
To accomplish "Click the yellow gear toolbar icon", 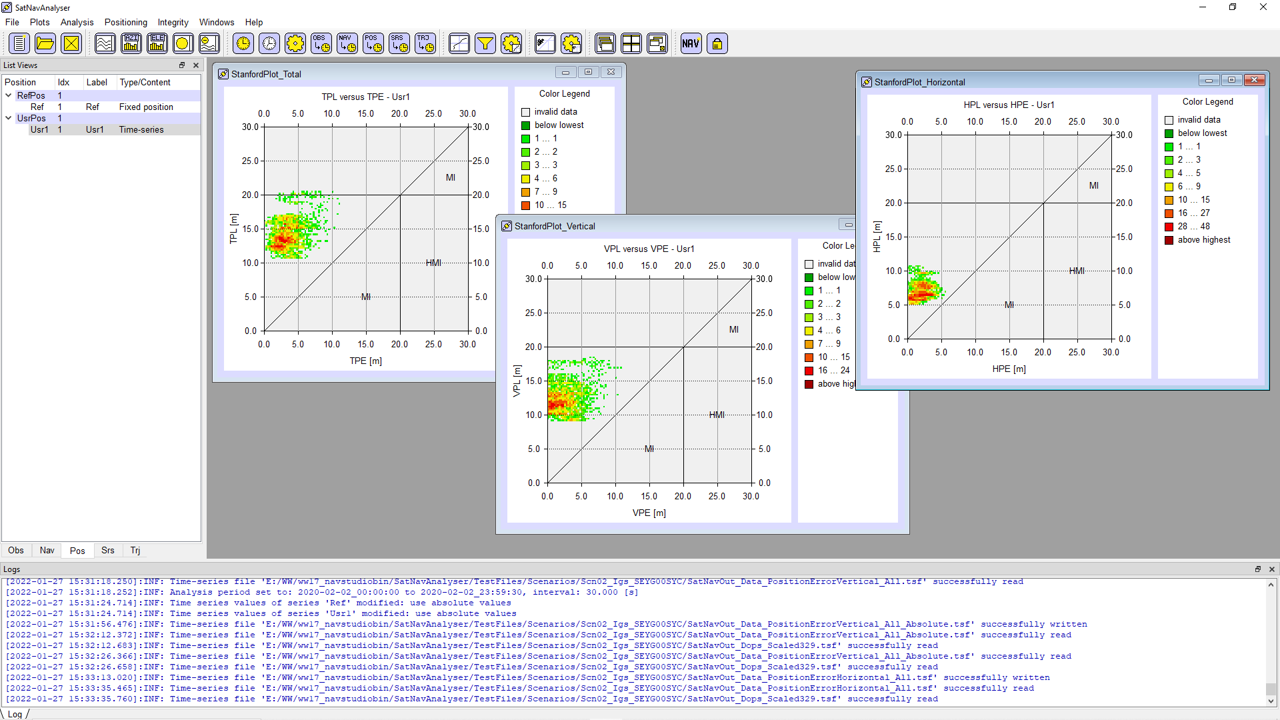I will click(x=295, y=43).
